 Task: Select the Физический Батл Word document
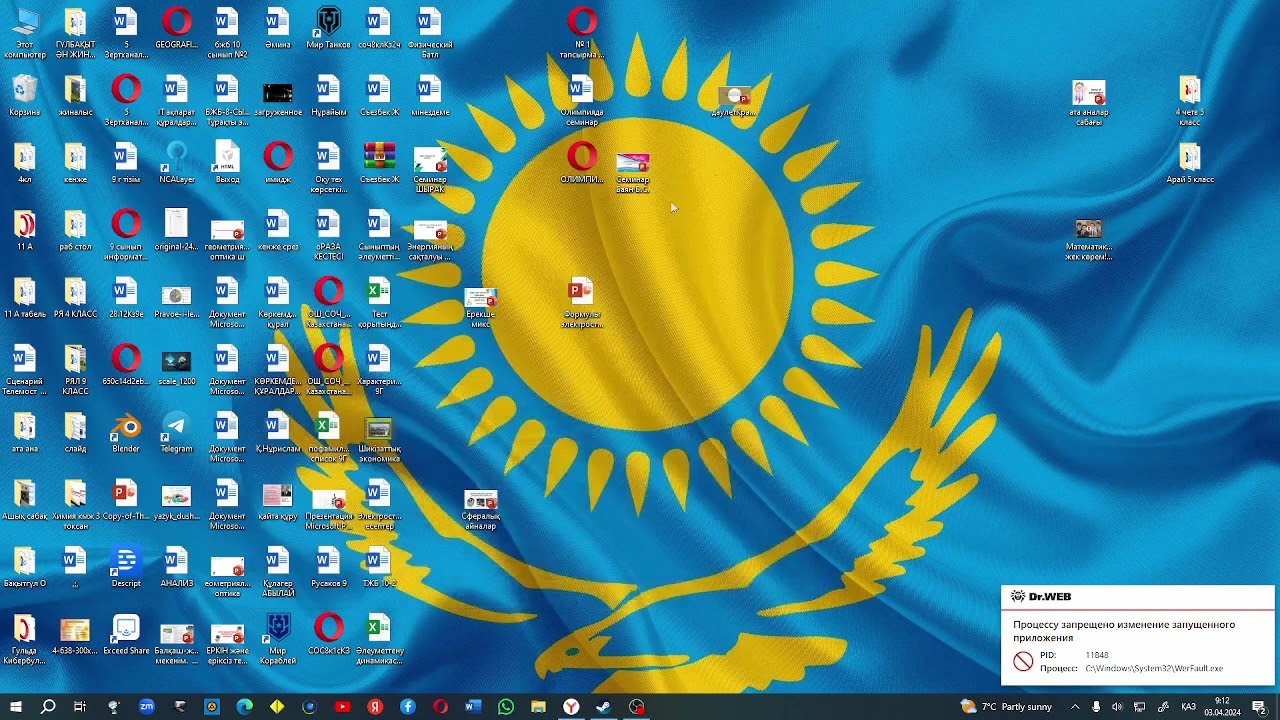coord(430,35)
